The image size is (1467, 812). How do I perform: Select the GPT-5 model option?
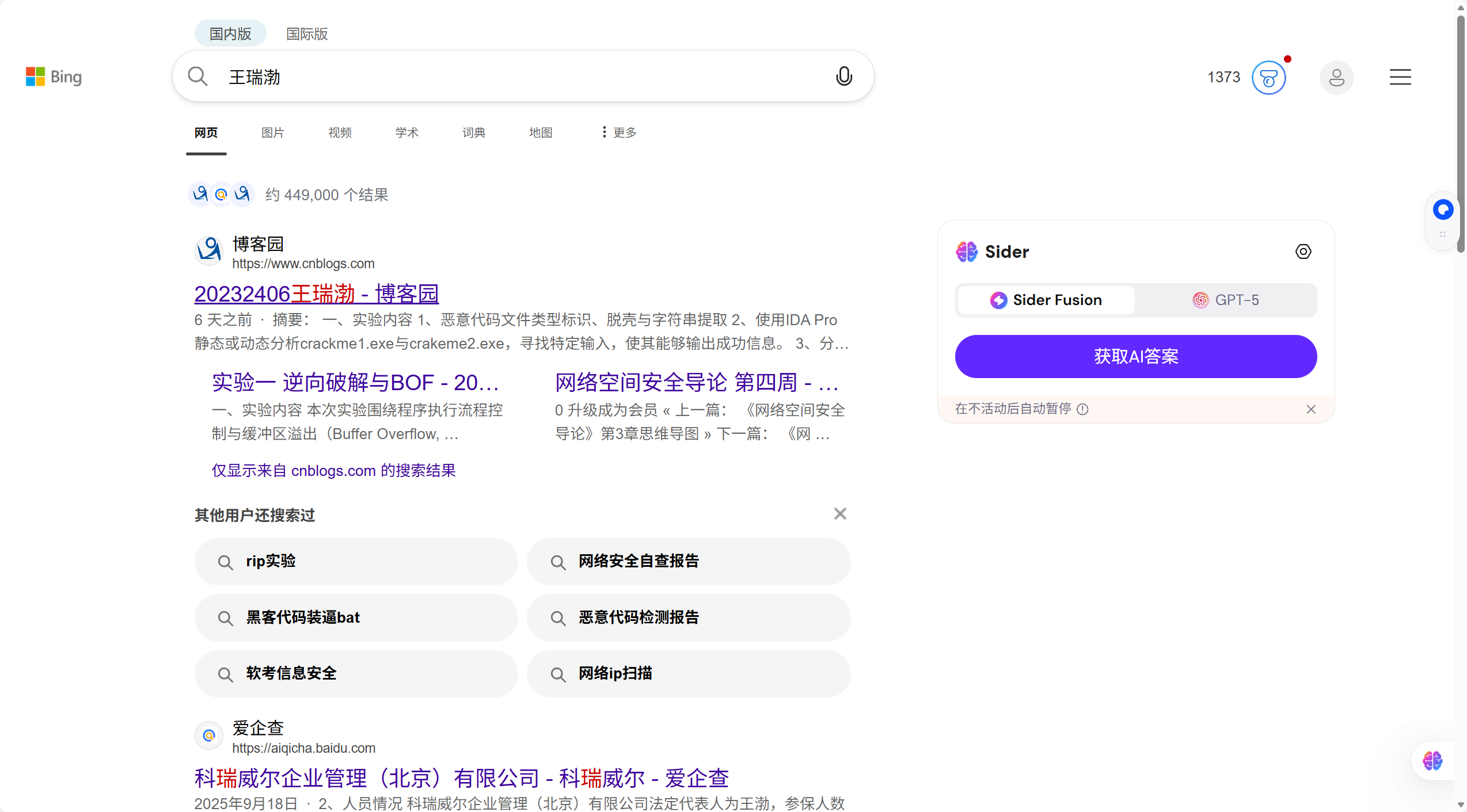pos(1226,300)
